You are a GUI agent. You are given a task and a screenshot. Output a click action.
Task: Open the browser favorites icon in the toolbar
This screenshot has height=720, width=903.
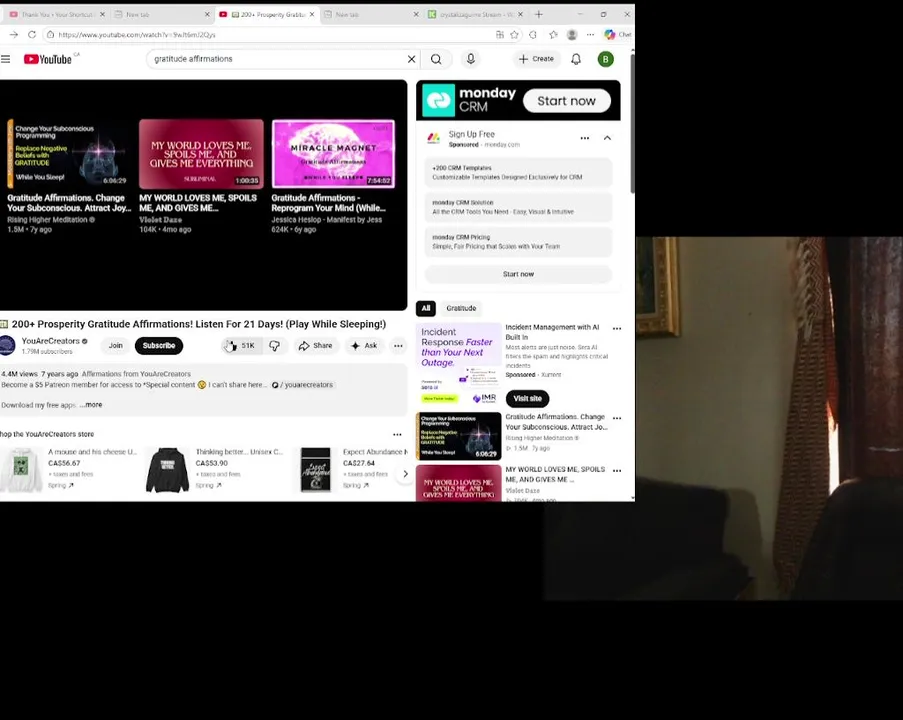coord(553,35)
